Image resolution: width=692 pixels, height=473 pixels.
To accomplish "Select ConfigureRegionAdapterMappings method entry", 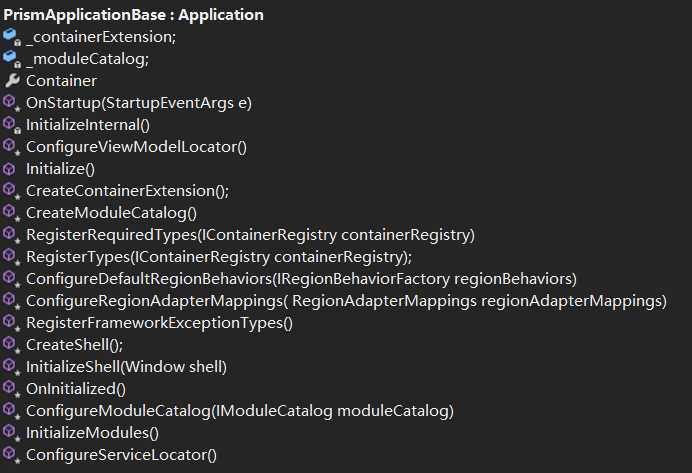I will coord(346,301).
